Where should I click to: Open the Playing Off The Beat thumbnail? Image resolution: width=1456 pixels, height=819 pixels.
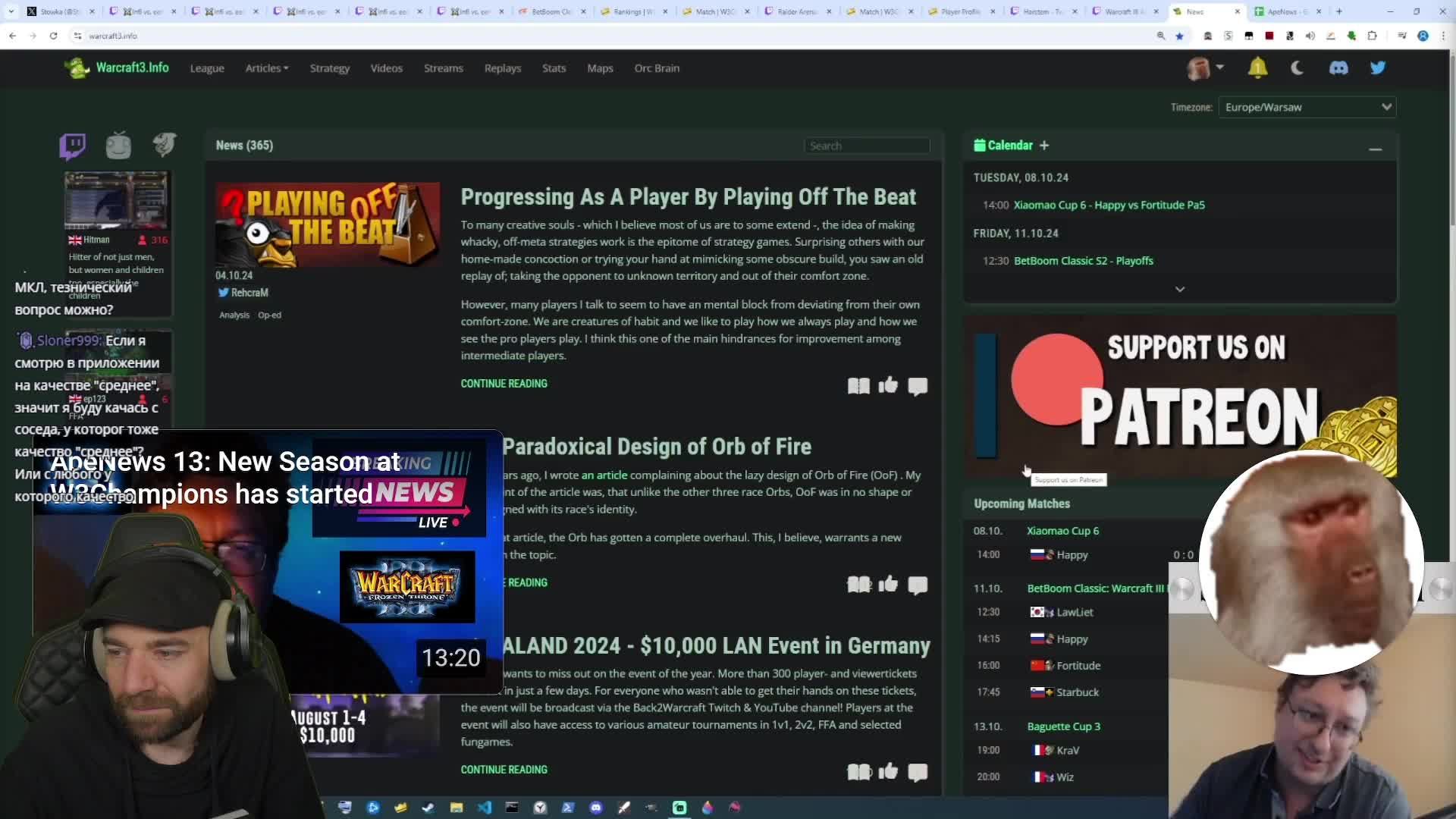(327, 224)
